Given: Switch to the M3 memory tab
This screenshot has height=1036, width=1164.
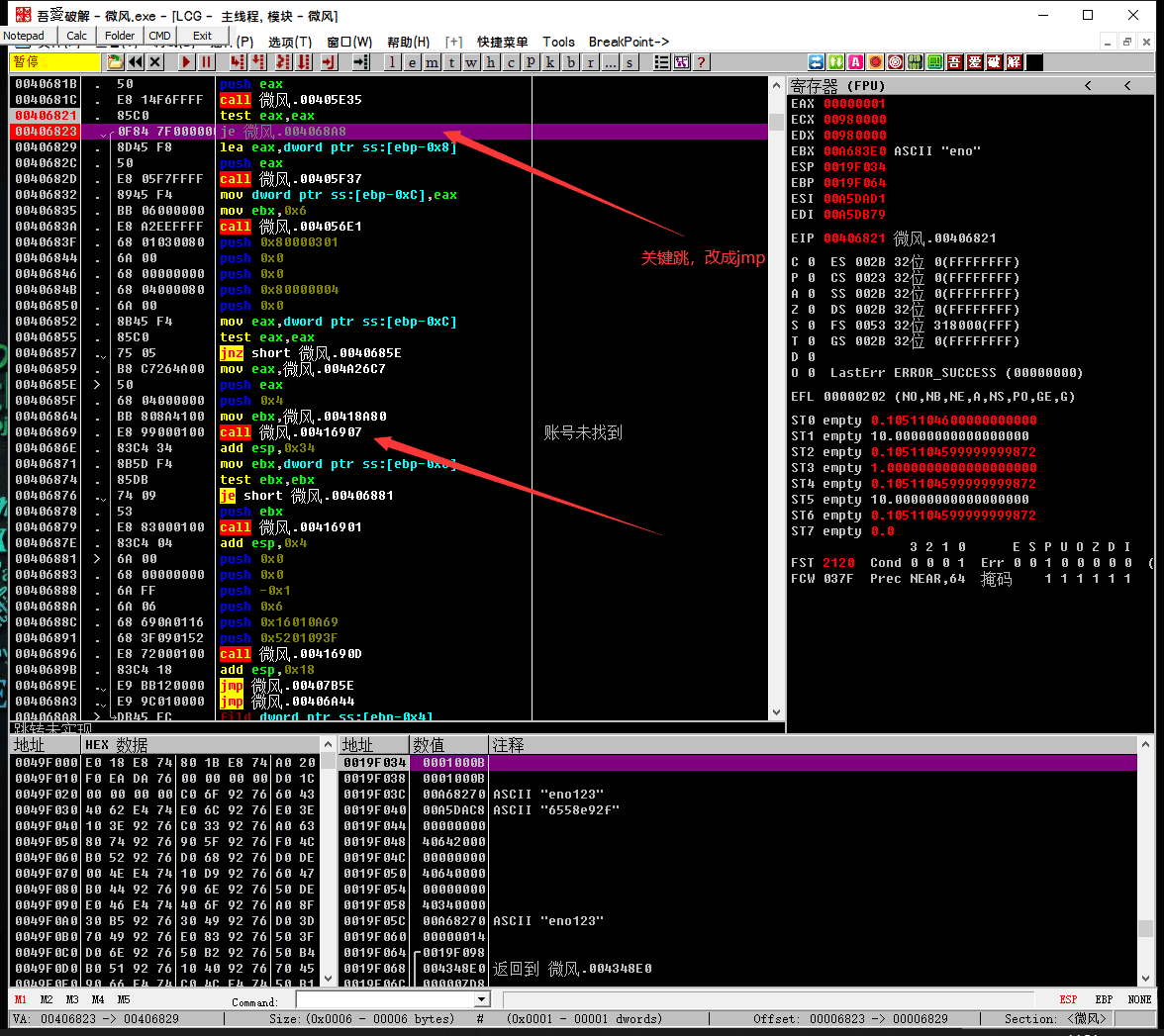Looking at the screenshot, I should (72, 999).
